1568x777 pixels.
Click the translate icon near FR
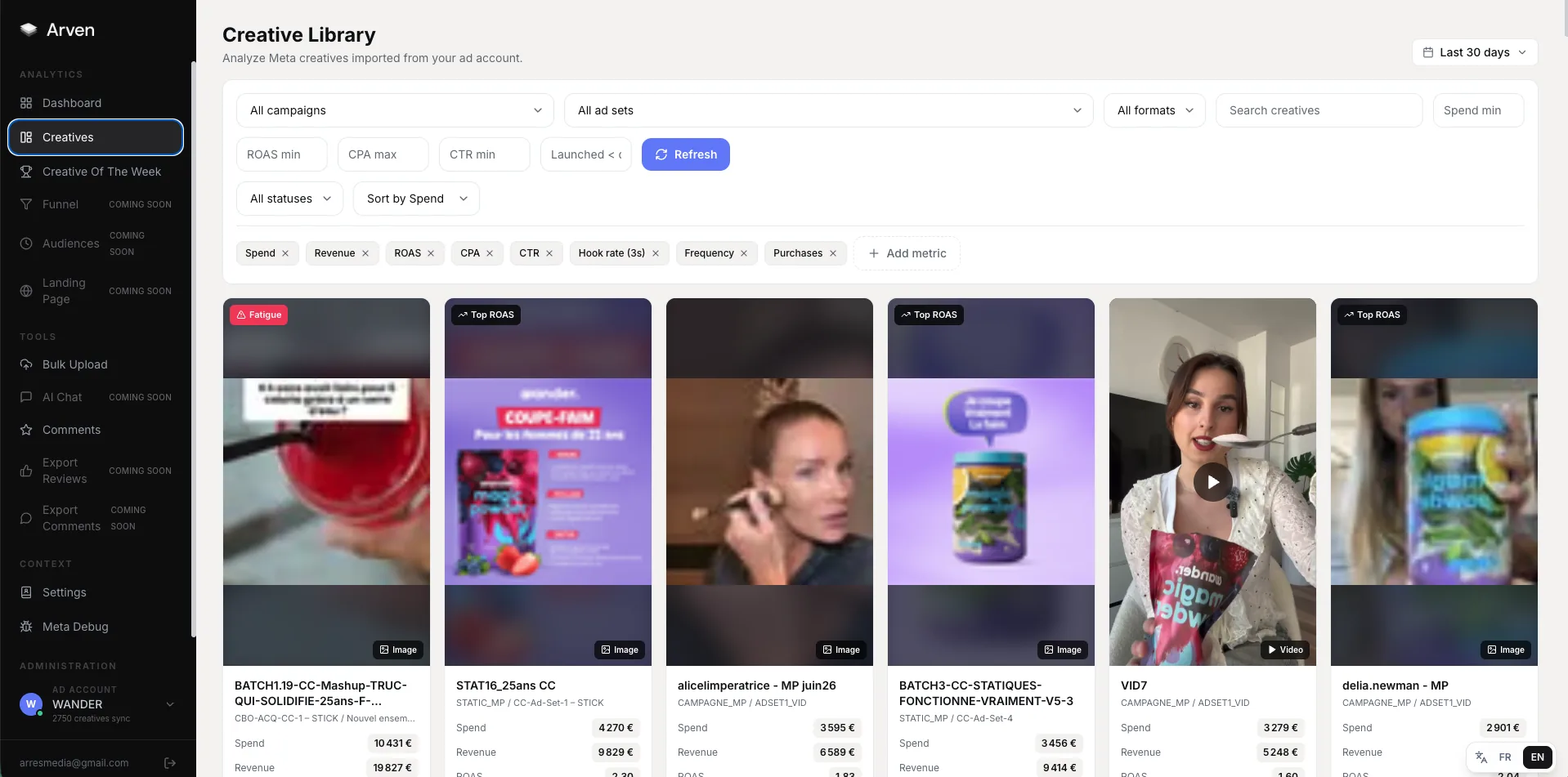tap(1481, 757)
